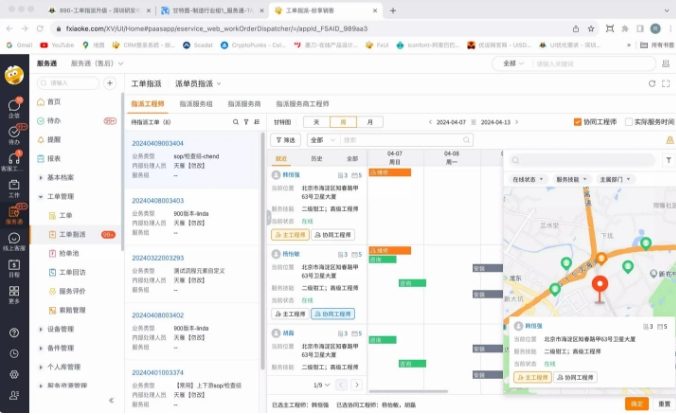The height and width of the screenshot is (415, 676).
Task: Switch Gantt view to 月 (month)
Action: pos(370,122)
